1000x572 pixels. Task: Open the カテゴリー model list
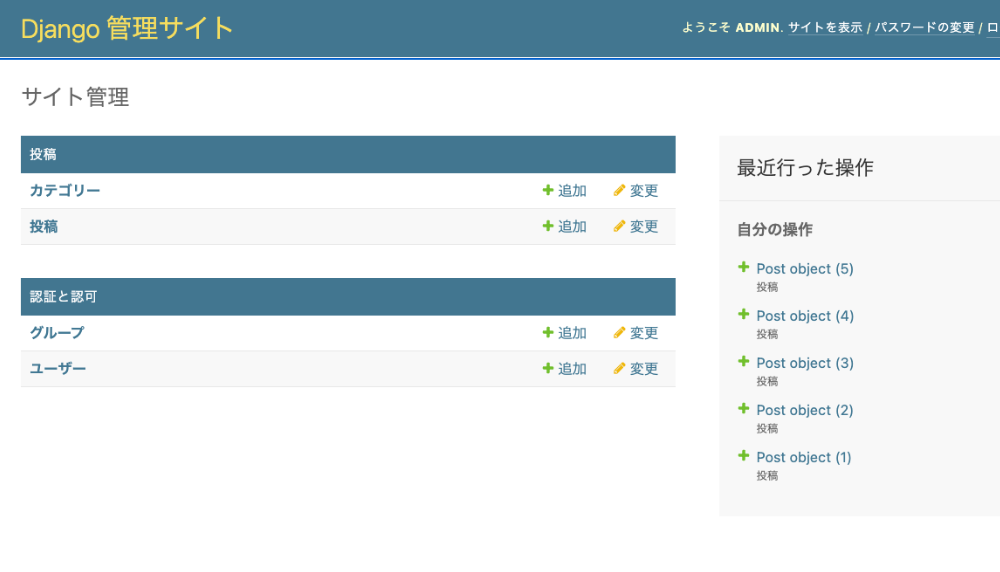click(64, 191)
